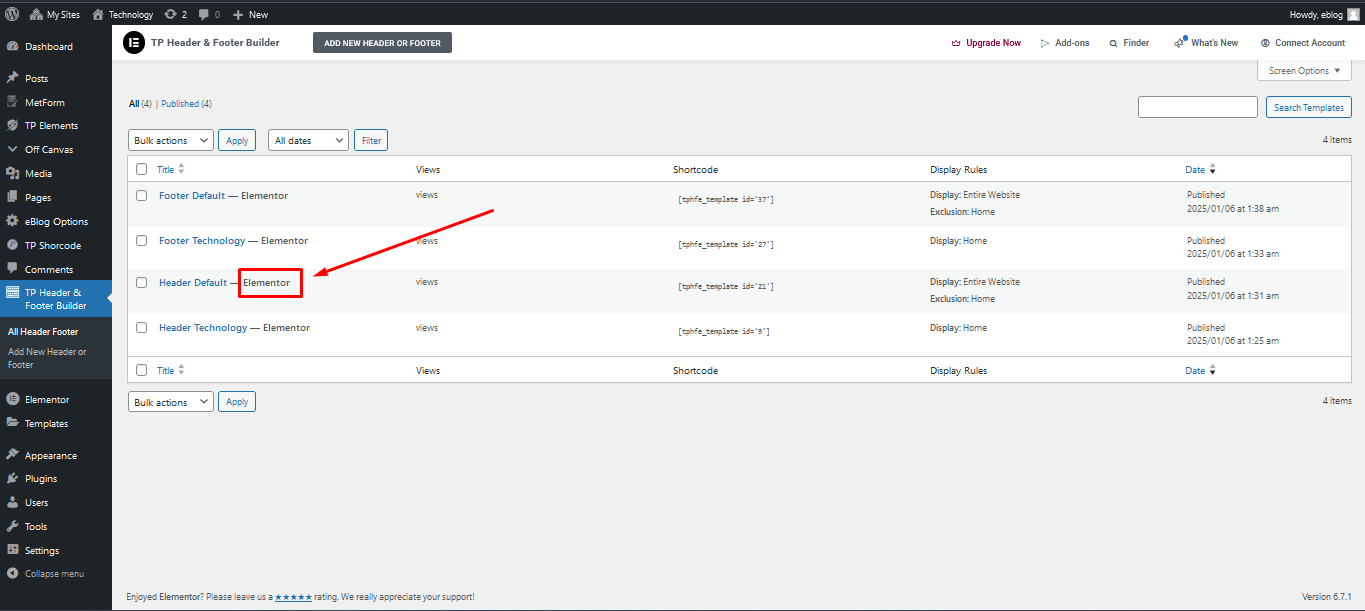Expand the Screen Options panel
Image resolution: width=1365 pixels, height=611 pixels.
coord(1304,71)
